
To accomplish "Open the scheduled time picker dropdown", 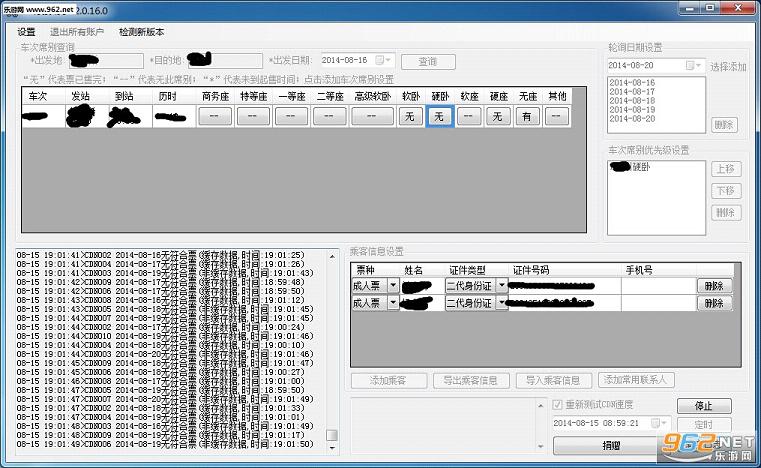I will pyautogui.click(x=660, y=423).
